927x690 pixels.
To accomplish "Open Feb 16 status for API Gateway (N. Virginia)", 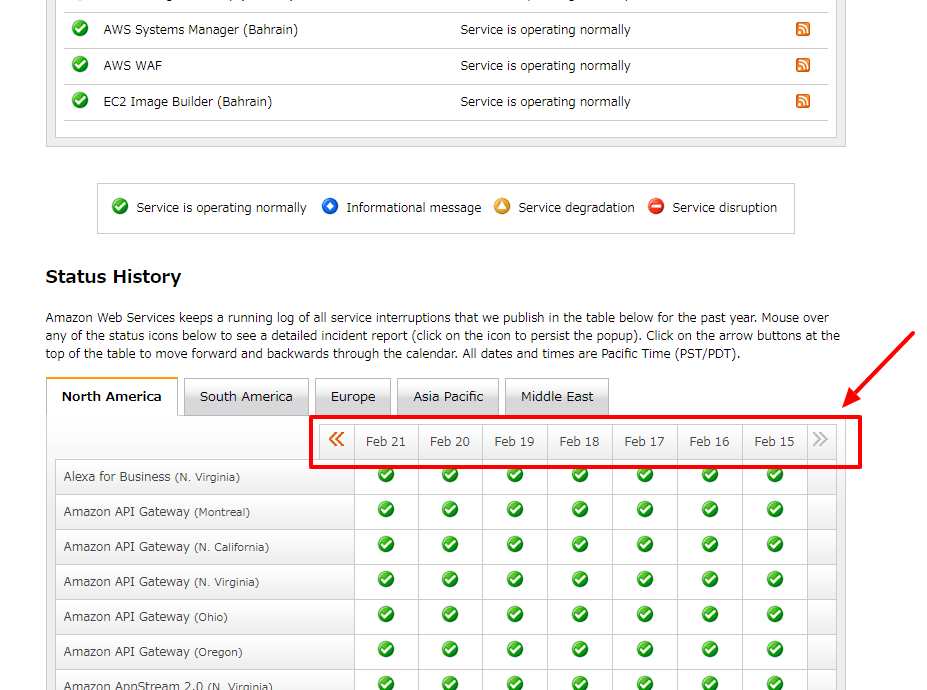I will pyautogui.click(x=710, y=579).
